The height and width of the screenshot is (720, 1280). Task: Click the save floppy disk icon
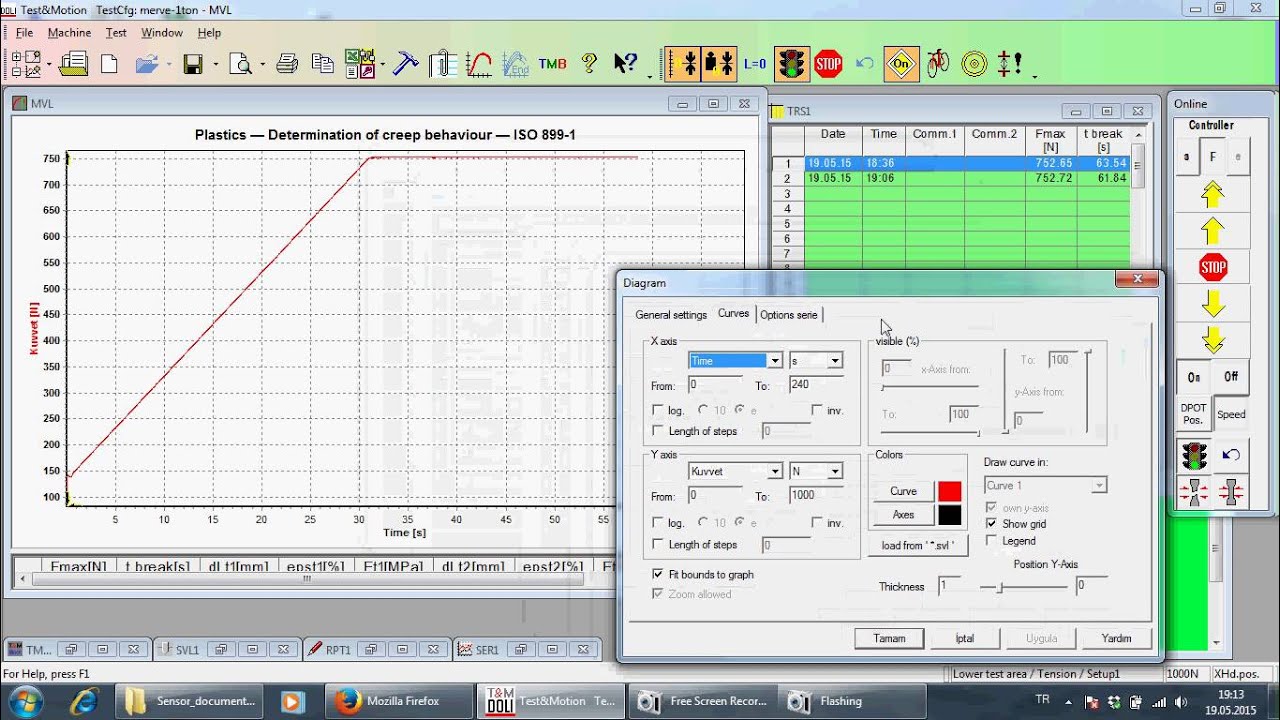click(193, 64)
